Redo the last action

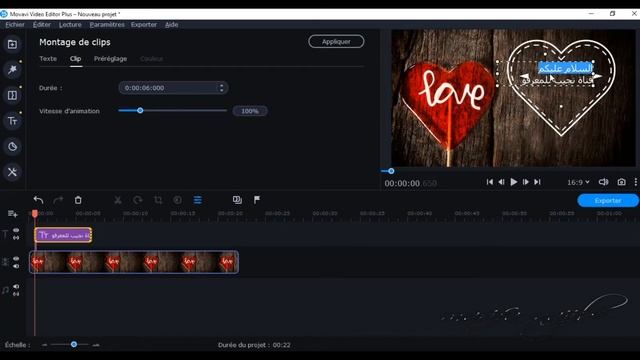[x=58, y=200]
